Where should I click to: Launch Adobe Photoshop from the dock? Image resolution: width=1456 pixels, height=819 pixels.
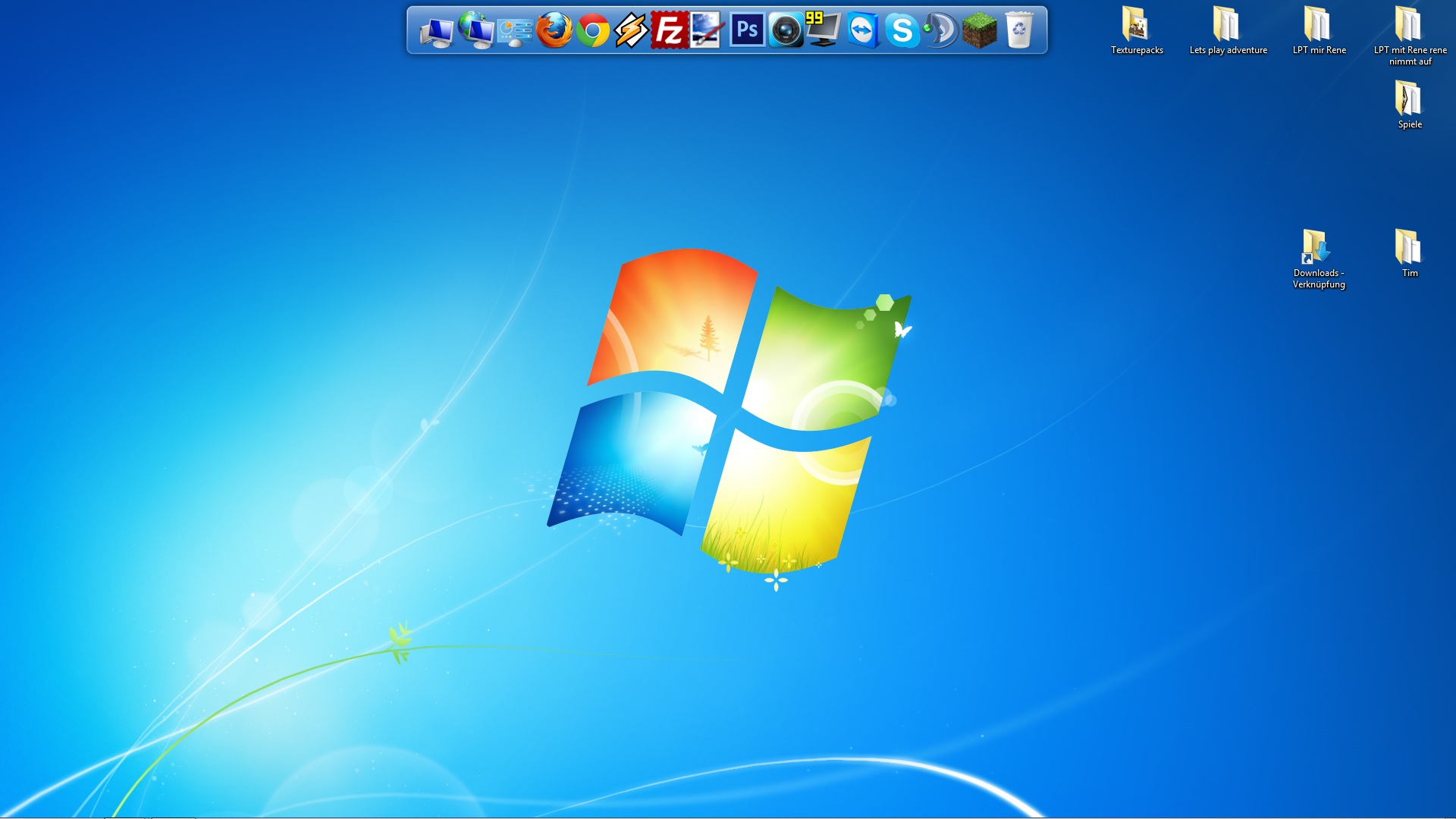pyautogui.click(x=747, y=30)
